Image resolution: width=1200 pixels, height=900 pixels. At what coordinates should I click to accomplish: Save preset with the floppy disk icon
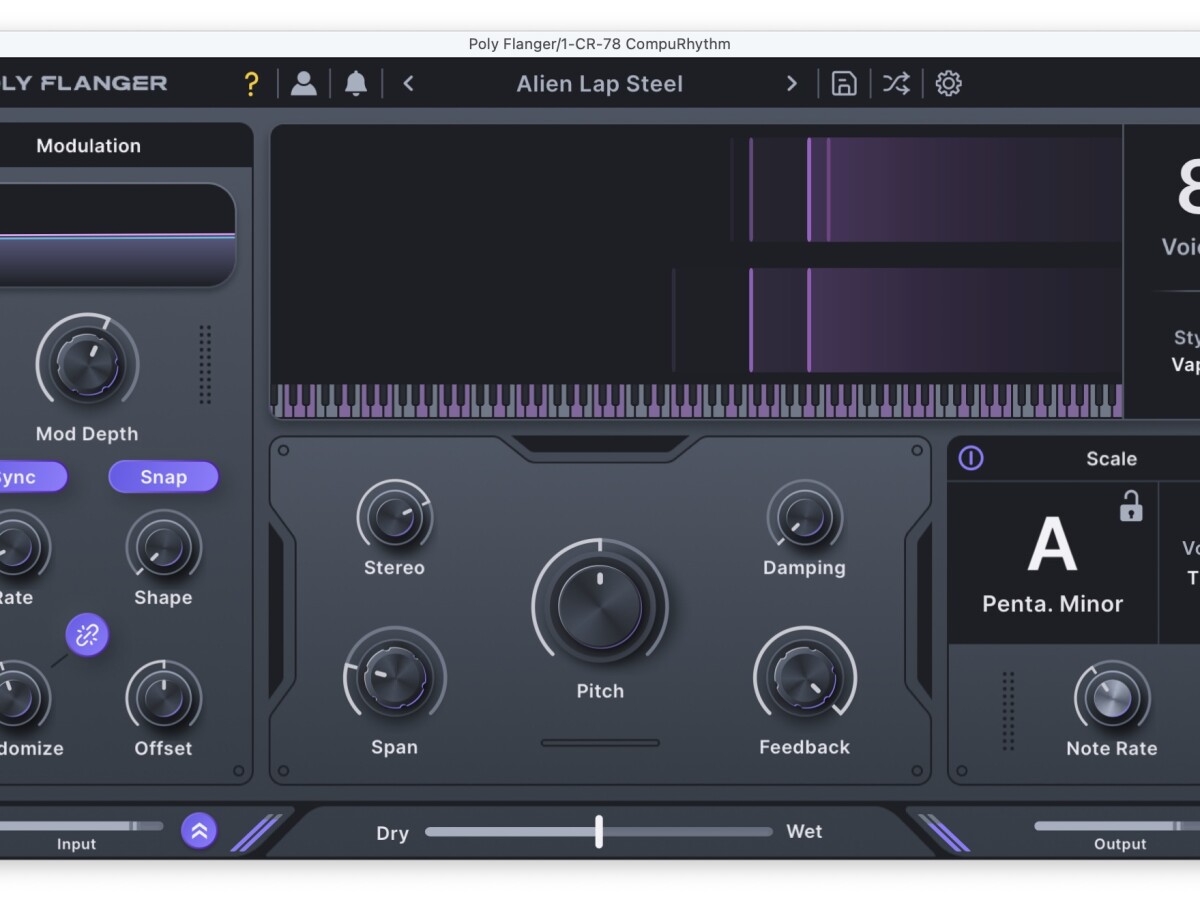click(844, 84)
